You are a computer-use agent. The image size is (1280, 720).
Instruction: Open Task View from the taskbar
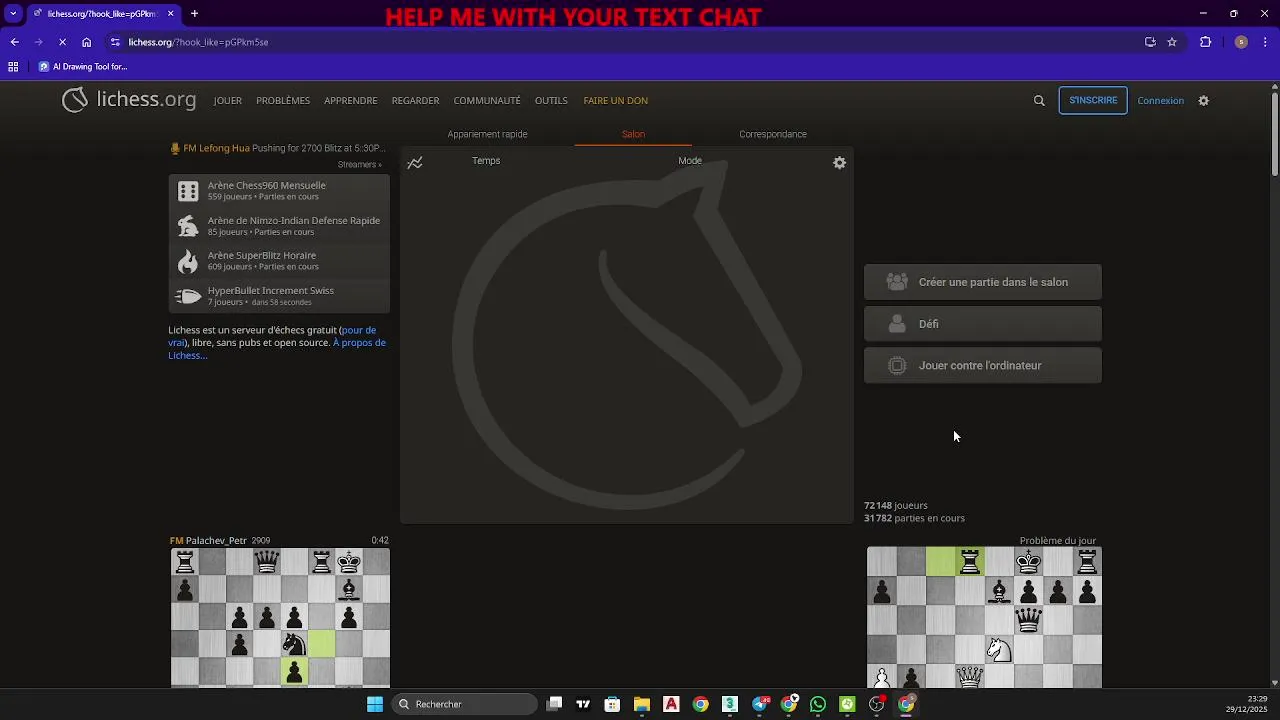(555, 704)
